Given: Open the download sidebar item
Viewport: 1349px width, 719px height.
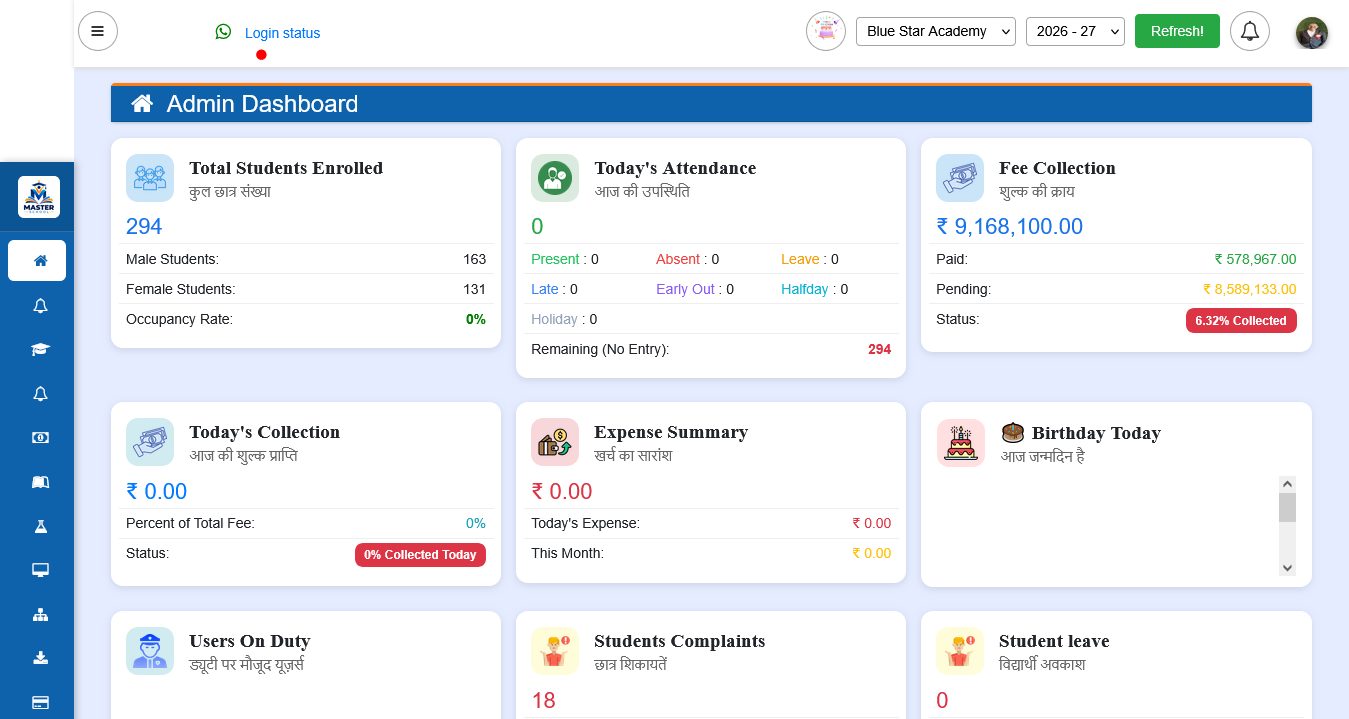Looking at the screenshot, I should tap(40, 658).
